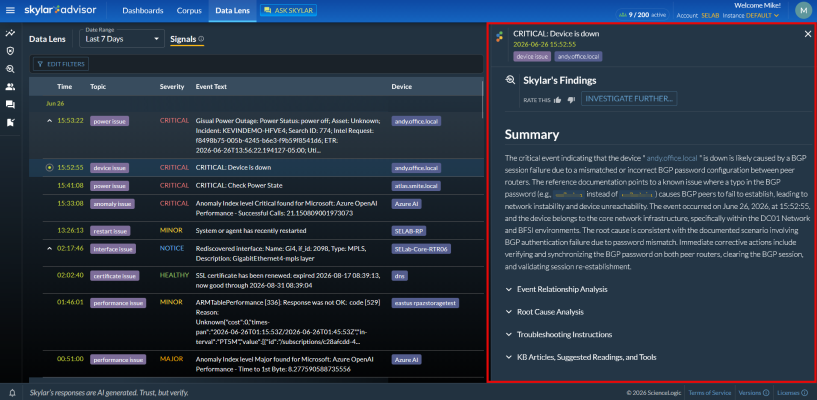Switch to the Corpus tab
Viewport: 817px width, 400px height.
(189, 10)
